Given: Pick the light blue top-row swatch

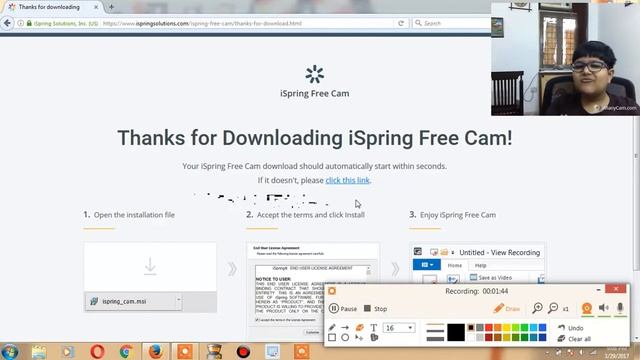Looking at the screenshot, I should (533, 327).
